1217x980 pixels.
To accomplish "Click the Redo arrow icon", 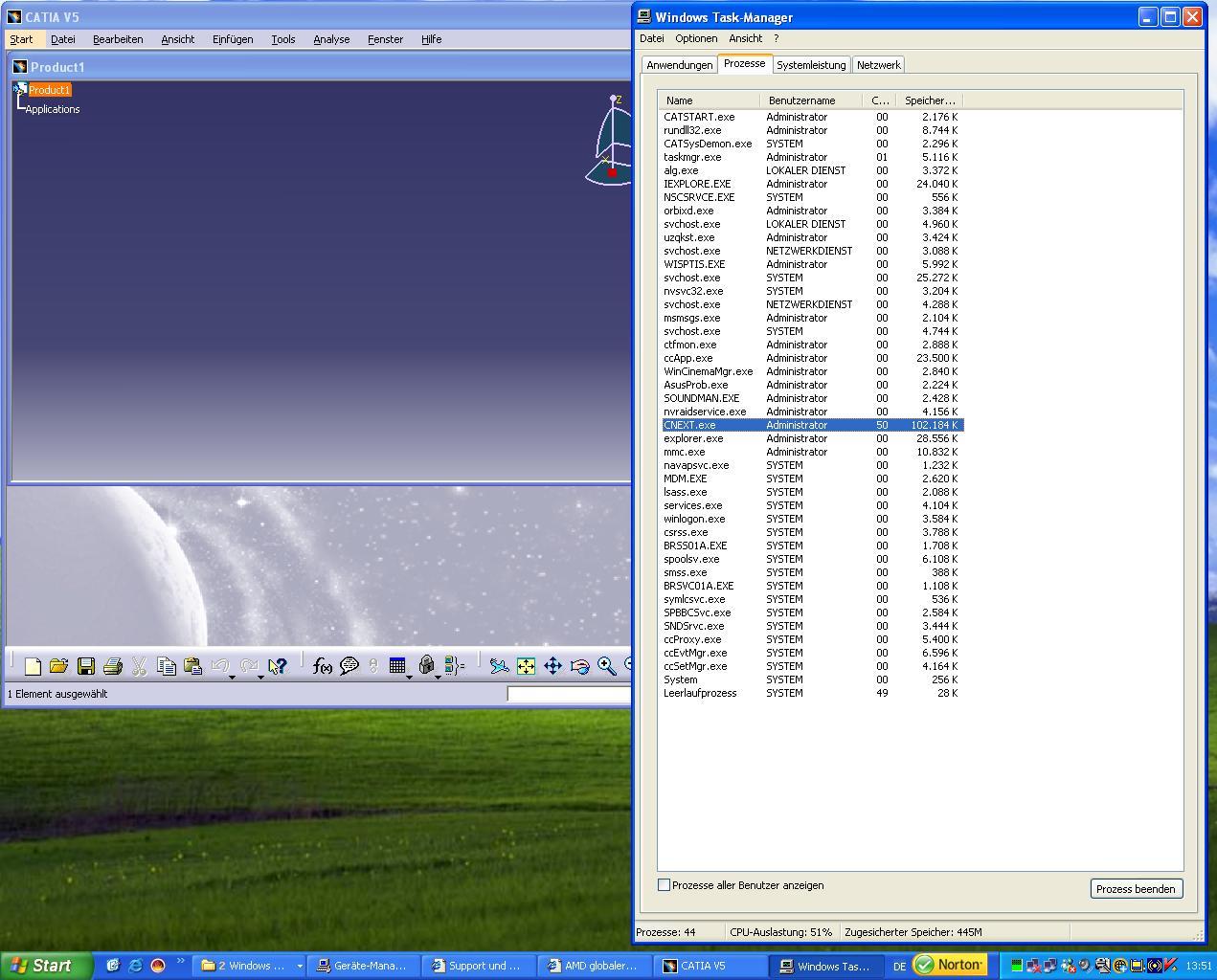I will 249,666.
